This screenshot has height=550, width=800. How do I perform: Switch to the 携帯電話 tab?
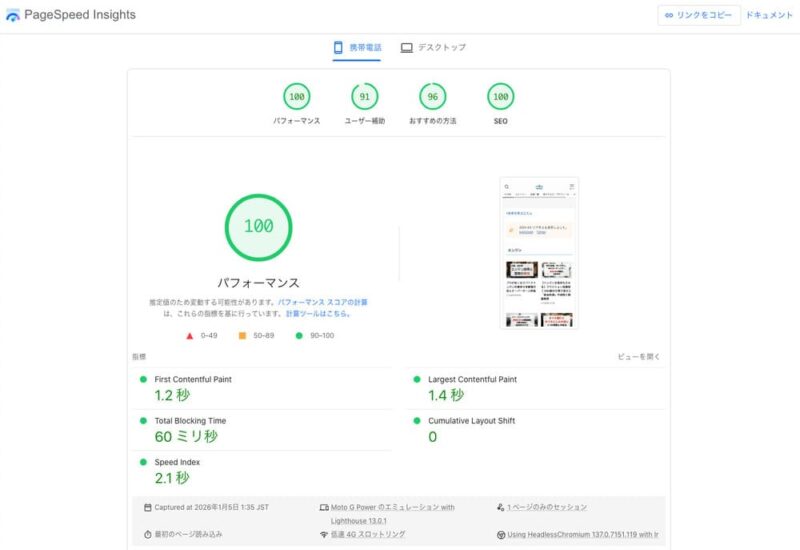click(357, 48)
